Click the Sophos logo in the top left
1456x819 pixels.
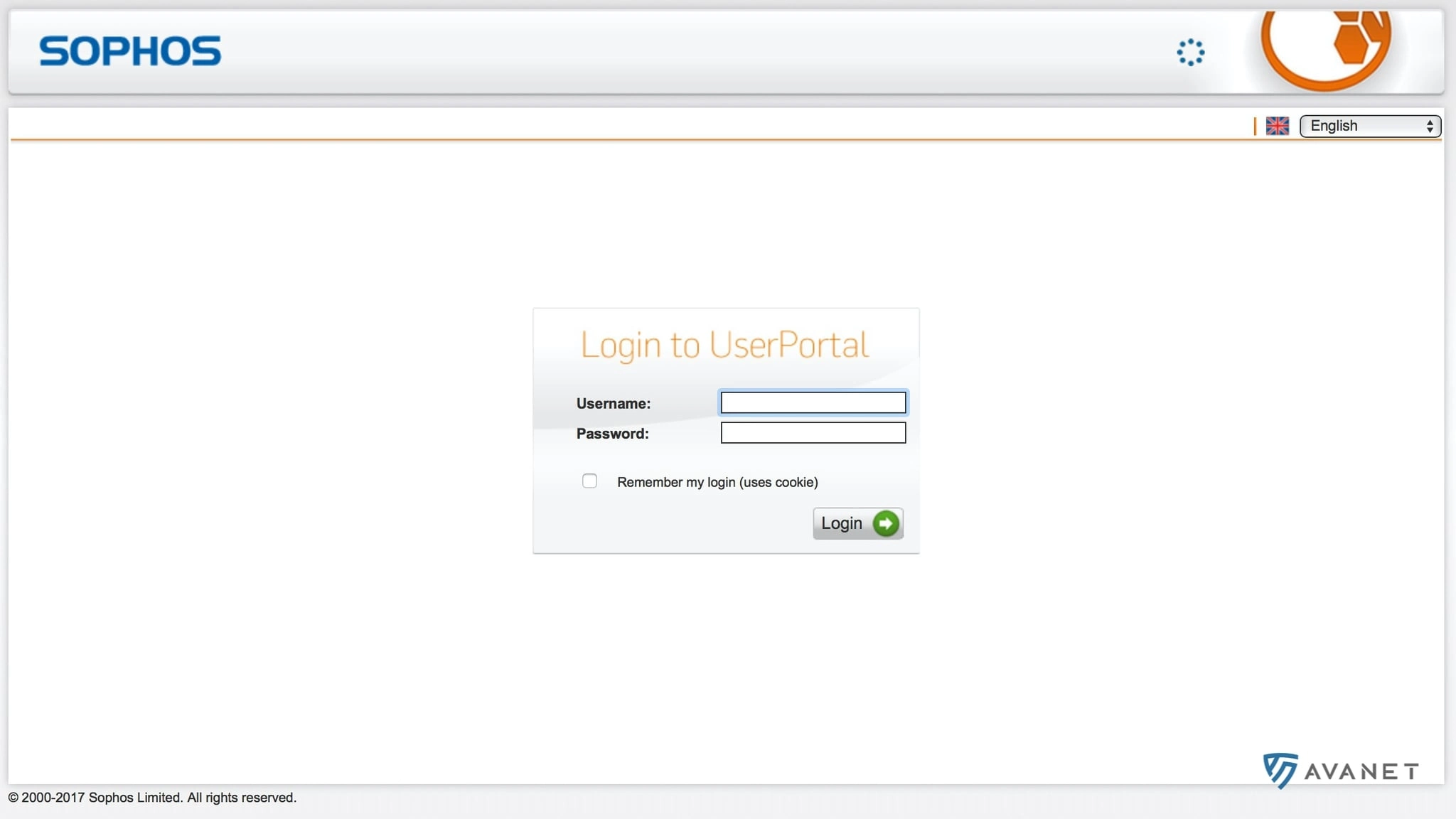(x=130, y=49)
